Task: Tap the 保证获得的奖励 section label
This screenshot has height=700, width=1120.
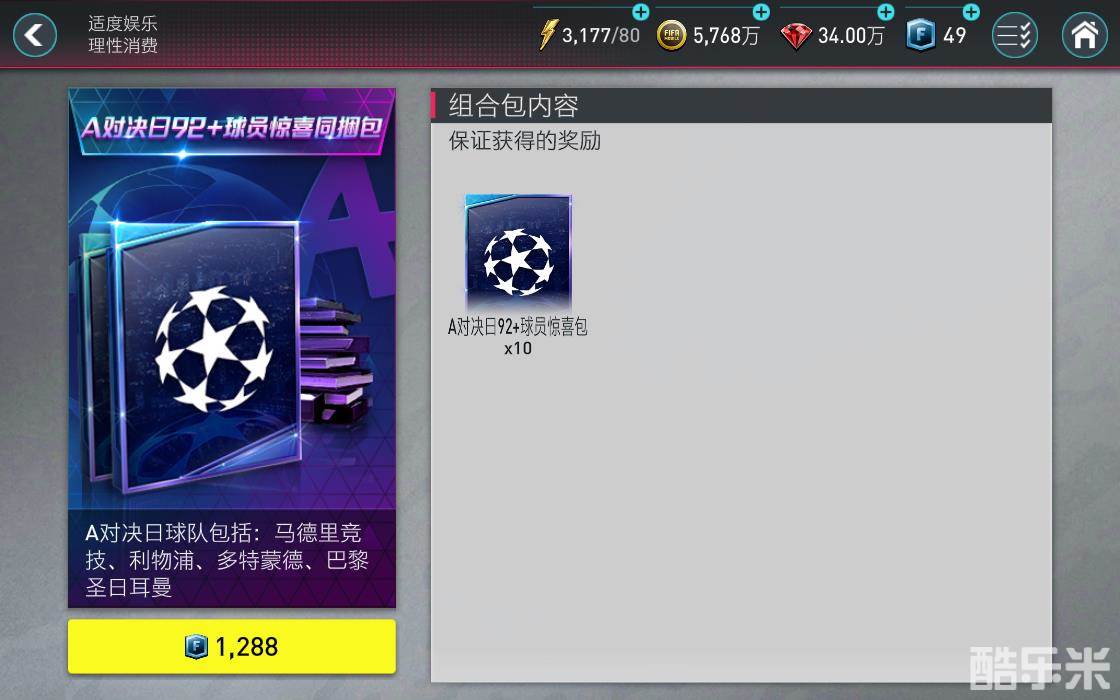Action: (524, 141)
